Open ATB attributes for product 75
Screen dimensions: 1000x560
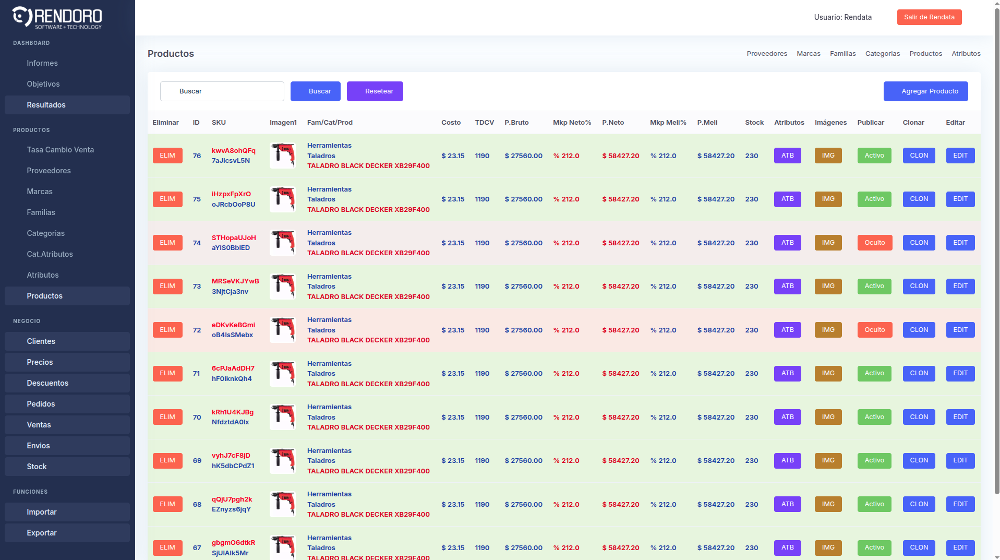pos(788,199)
